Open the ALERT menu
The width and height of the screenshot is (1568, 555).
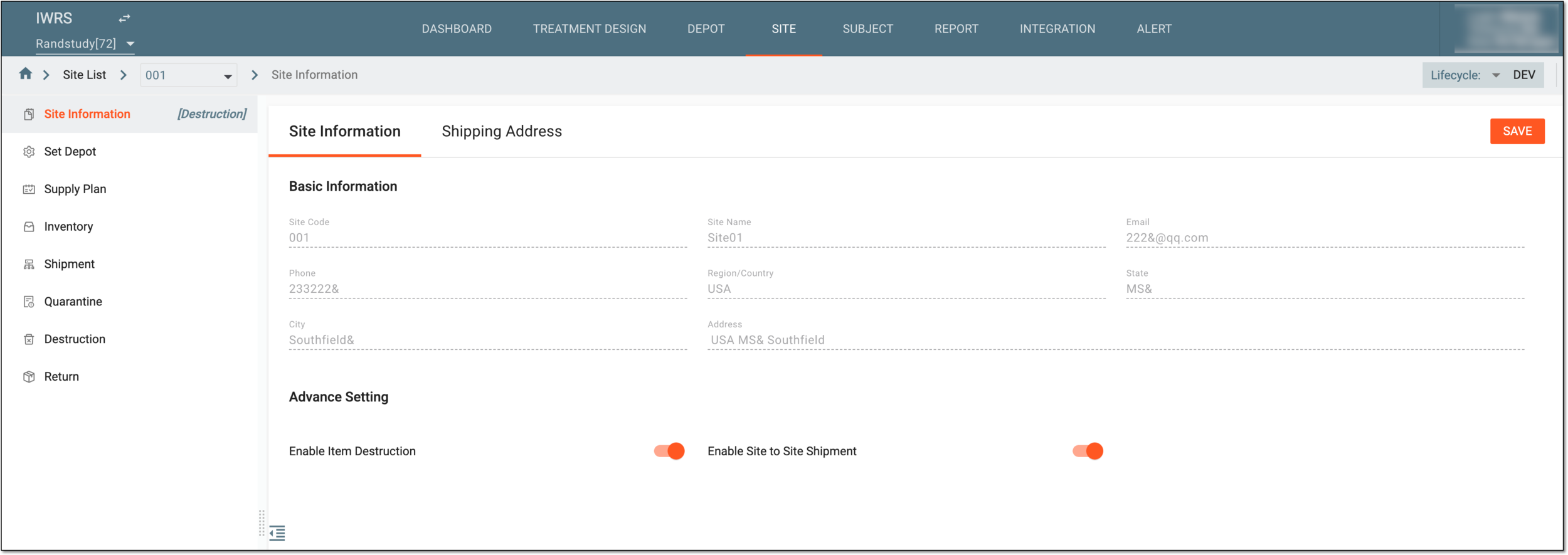pyautogui.click(x=1154, y=29)
